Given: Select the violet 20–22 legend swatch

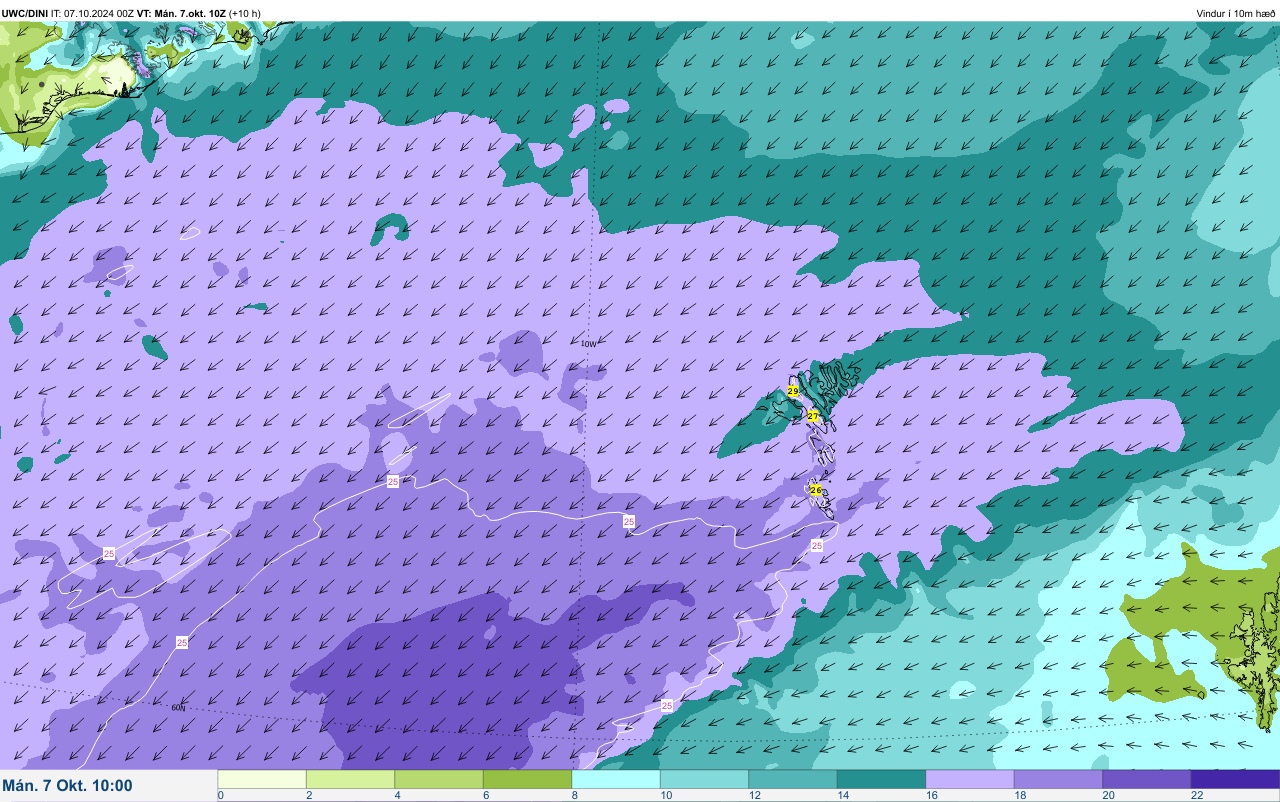Looking at the screenshot, I should point(1147,779).
